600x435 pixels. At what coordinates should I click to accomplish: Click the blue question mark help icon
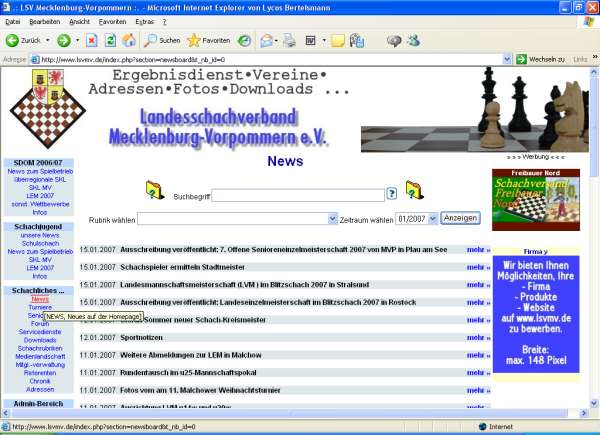tap(392, 194)
